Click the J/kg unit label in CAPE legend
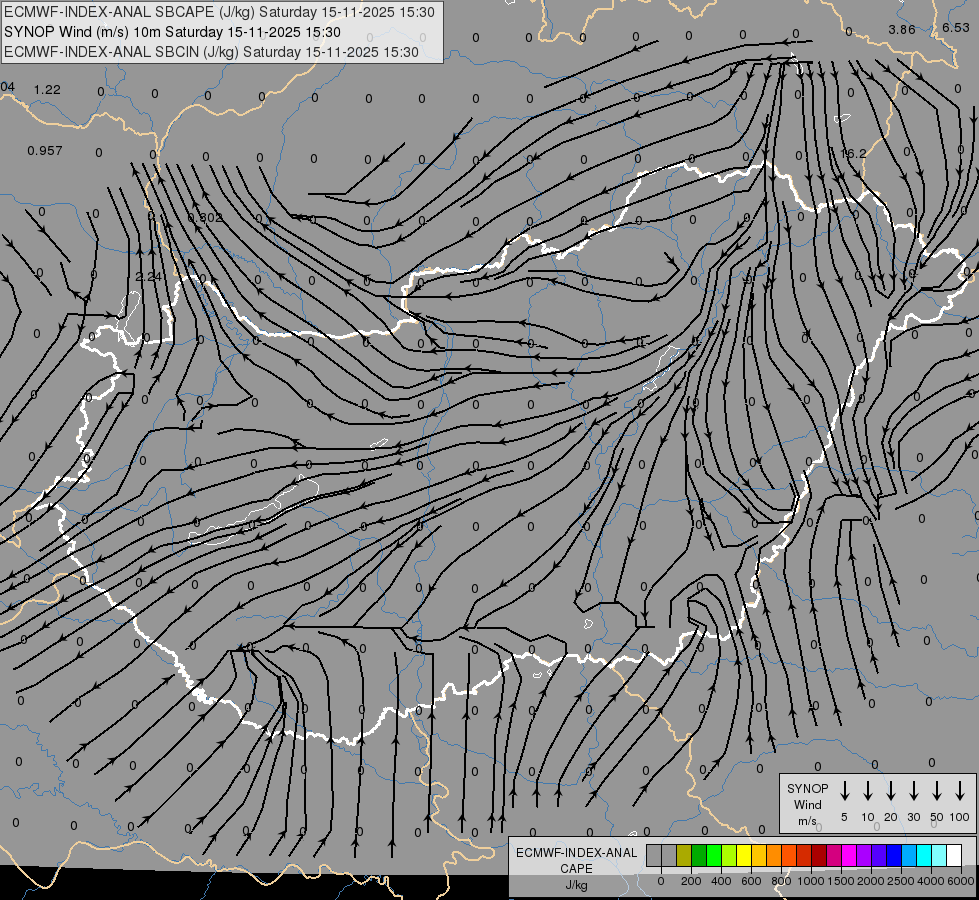The width and height of the screenshot is (979, 900). [576, 885]
